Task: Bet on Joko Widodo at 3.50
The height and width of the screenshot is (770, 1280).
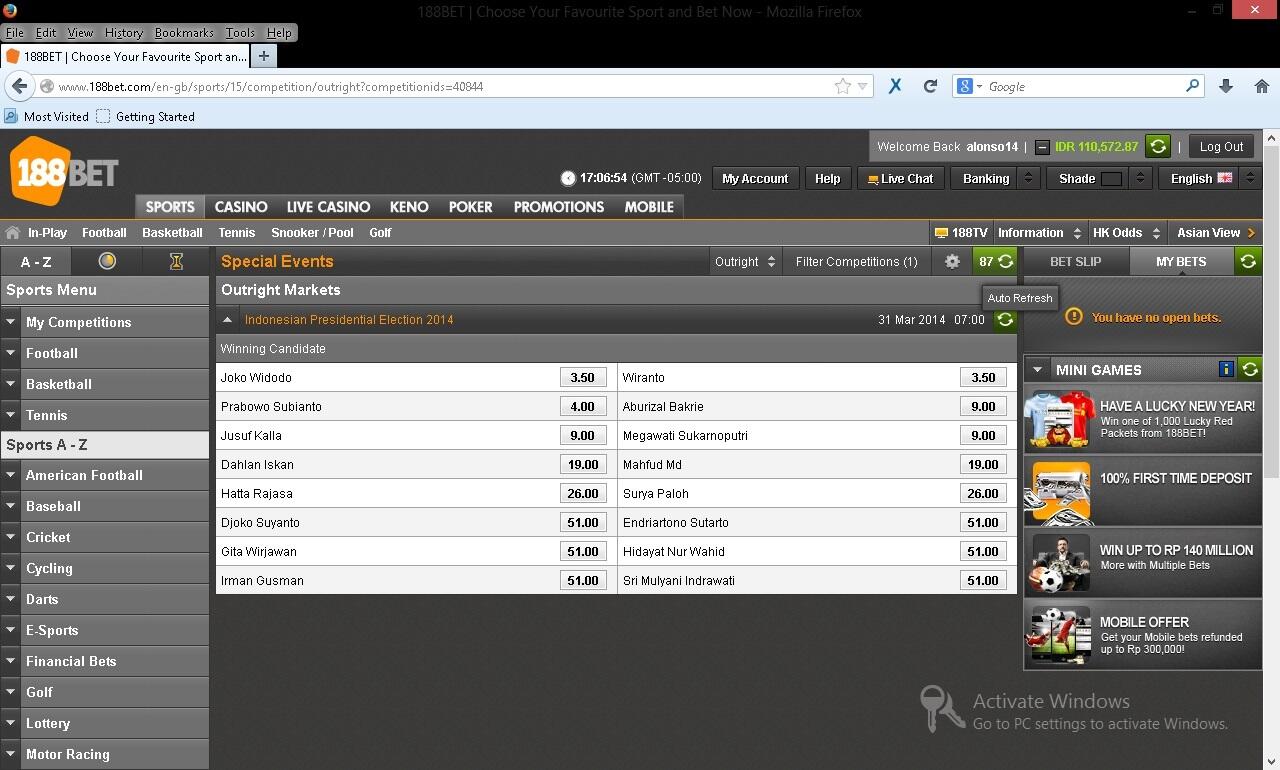Action: [x=582, y=378]
